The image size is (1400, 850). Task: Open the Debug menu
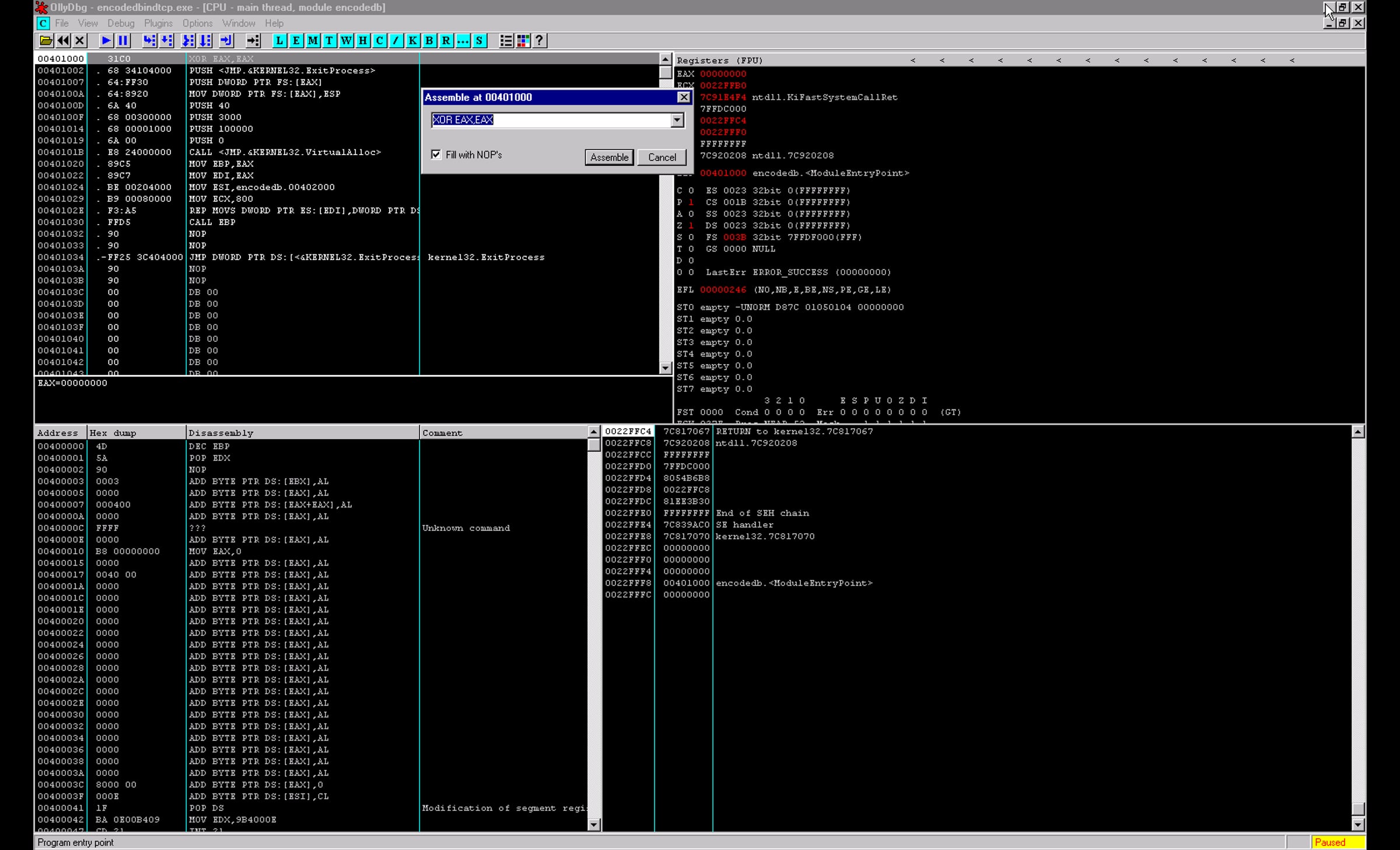coord(121,23)
